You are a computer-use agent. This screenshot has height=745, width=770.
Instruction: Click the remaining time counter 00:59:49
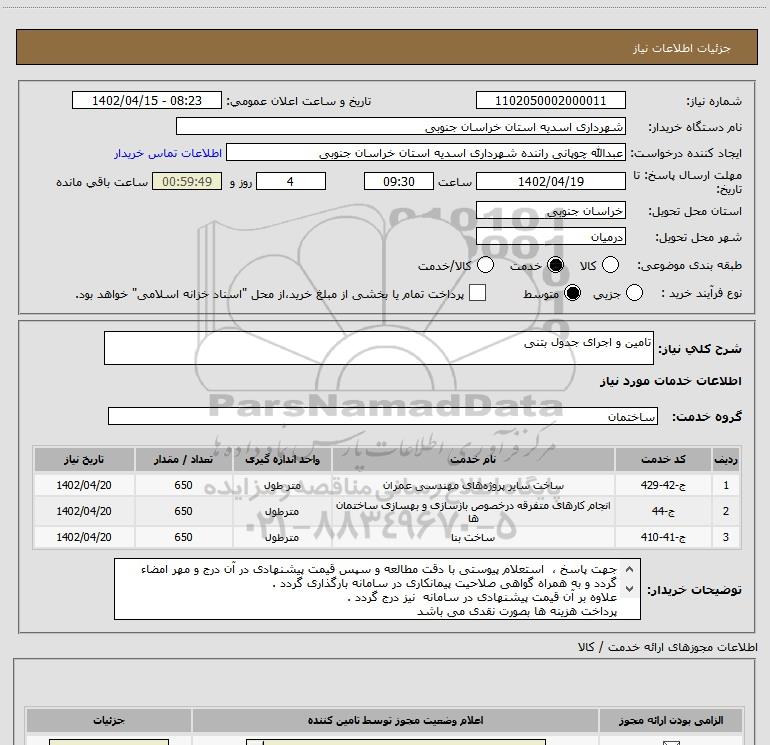[x=187, y=181]
